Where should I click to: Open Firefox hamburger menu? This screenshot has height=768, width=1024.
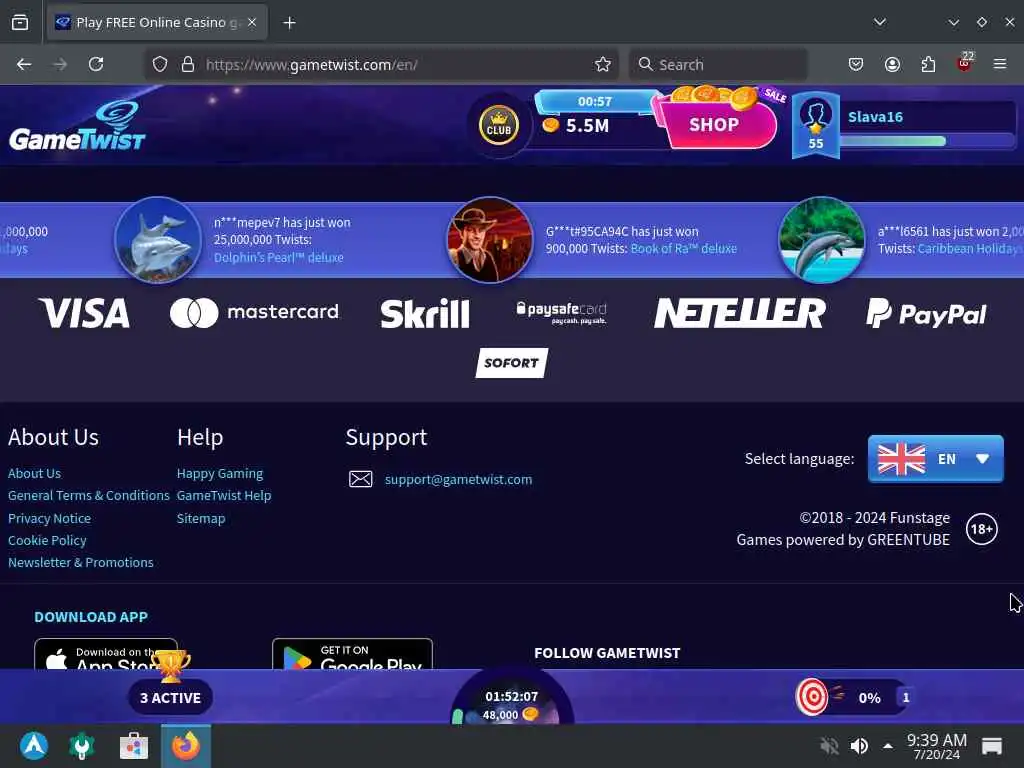point(1000,64)
